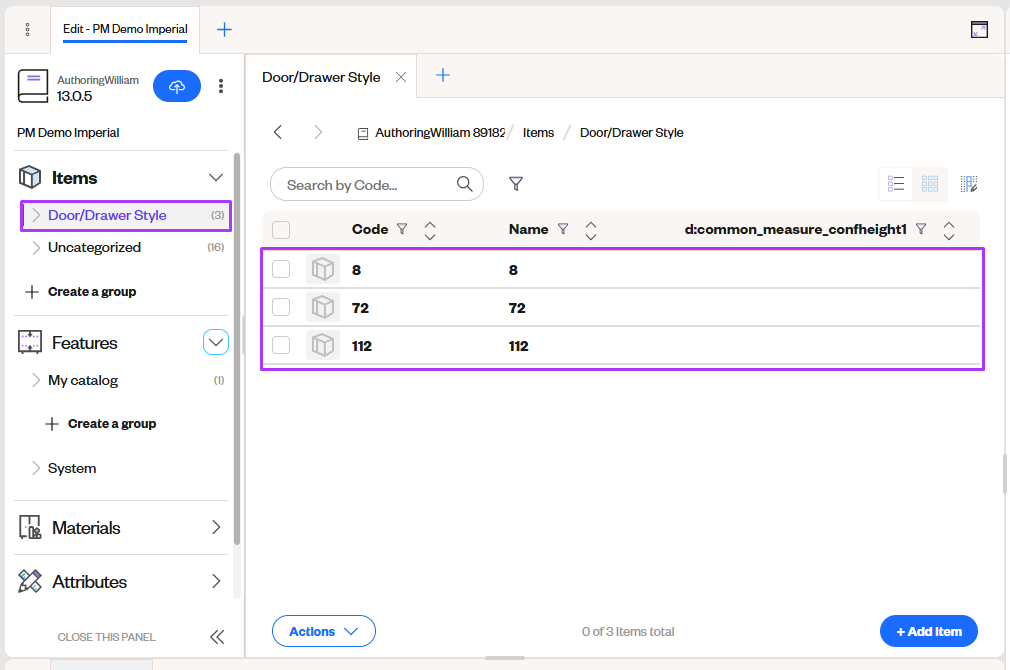Screen dimensions: 1010x670
Task: Toggle the select-all checkbox in header
Action: point(281,230)
